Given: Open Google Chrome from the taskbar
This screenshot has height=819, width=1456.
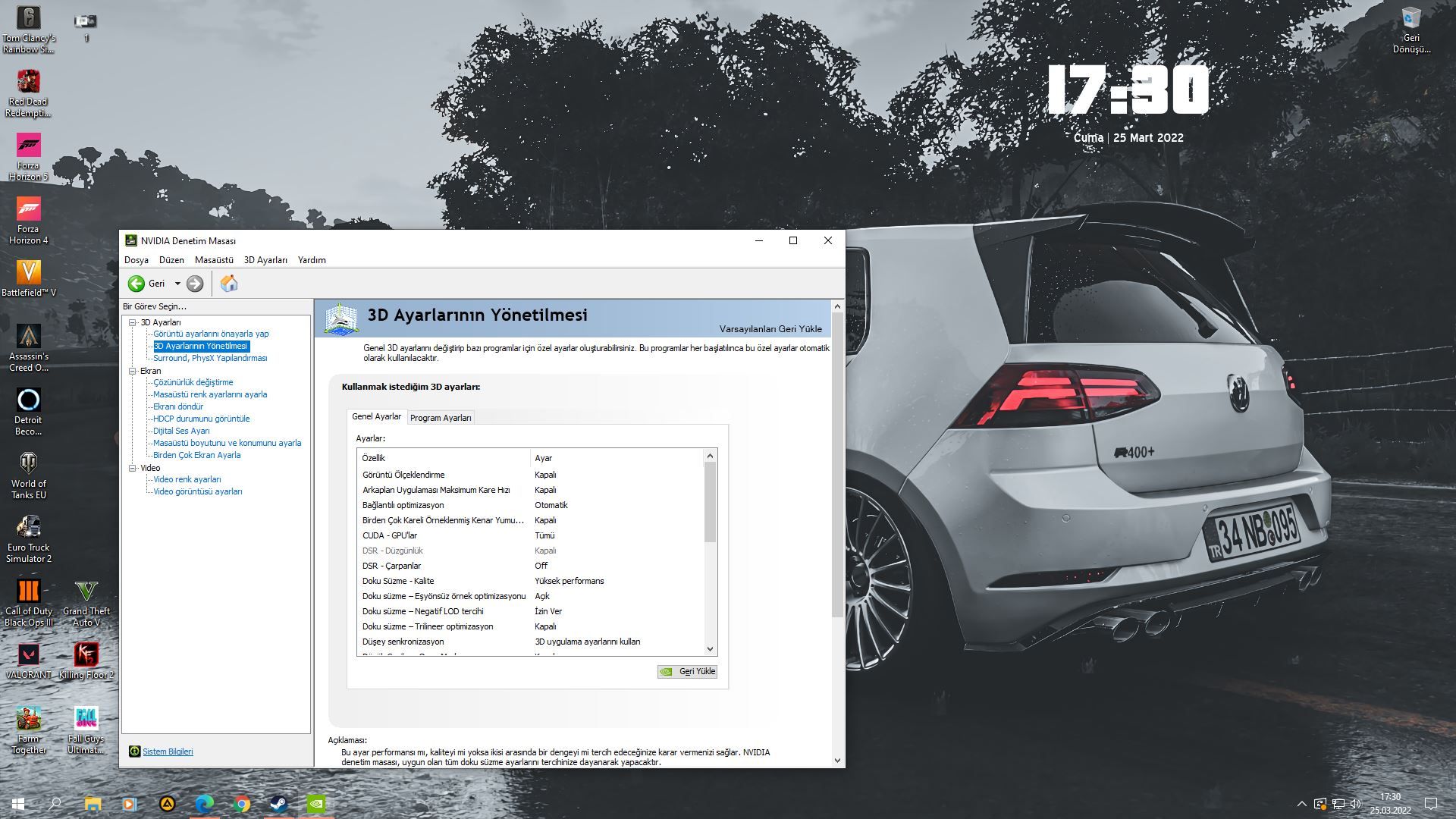Looking at the screenshot, I should (242, 804).
